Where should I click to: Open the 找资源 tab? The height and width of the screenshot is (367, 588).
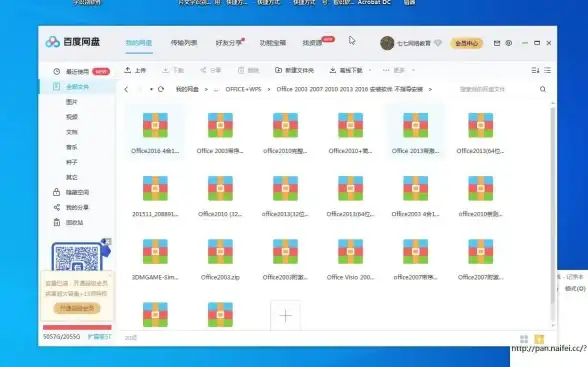pyautogui.click(x=312, y=43)
